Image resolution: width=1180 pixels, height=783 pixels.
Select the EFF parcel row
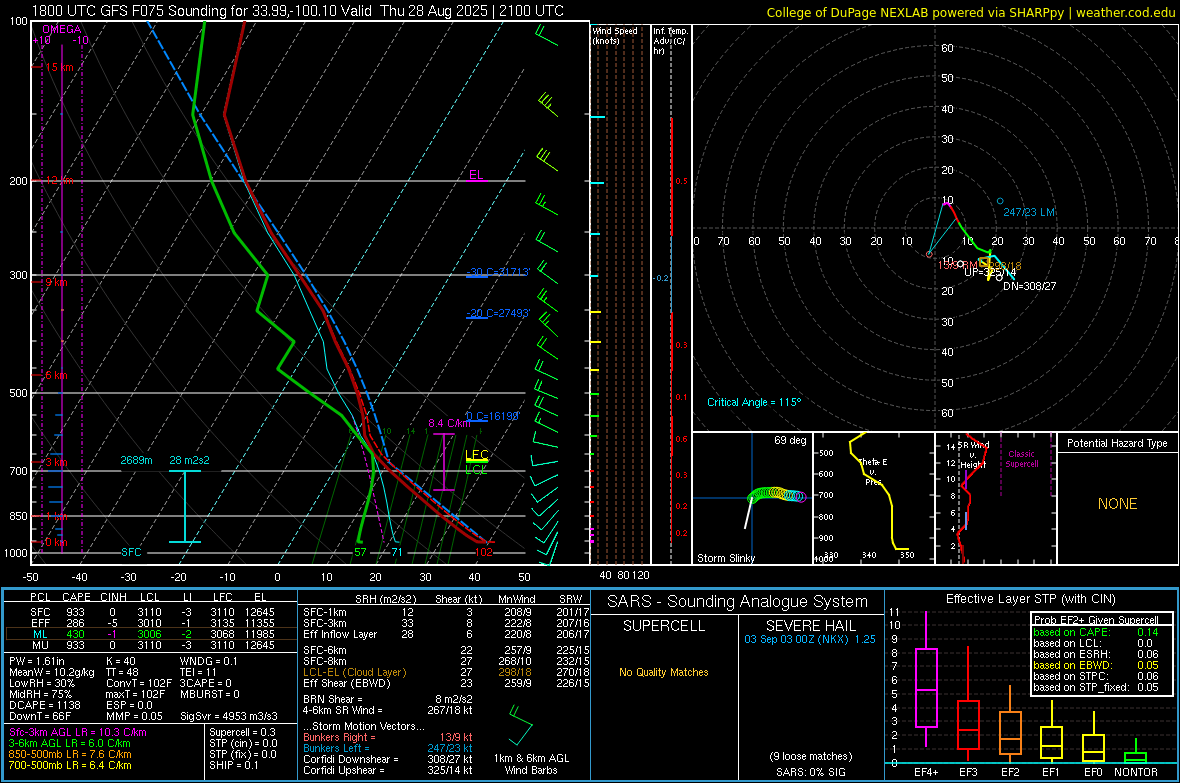(151, 623)
